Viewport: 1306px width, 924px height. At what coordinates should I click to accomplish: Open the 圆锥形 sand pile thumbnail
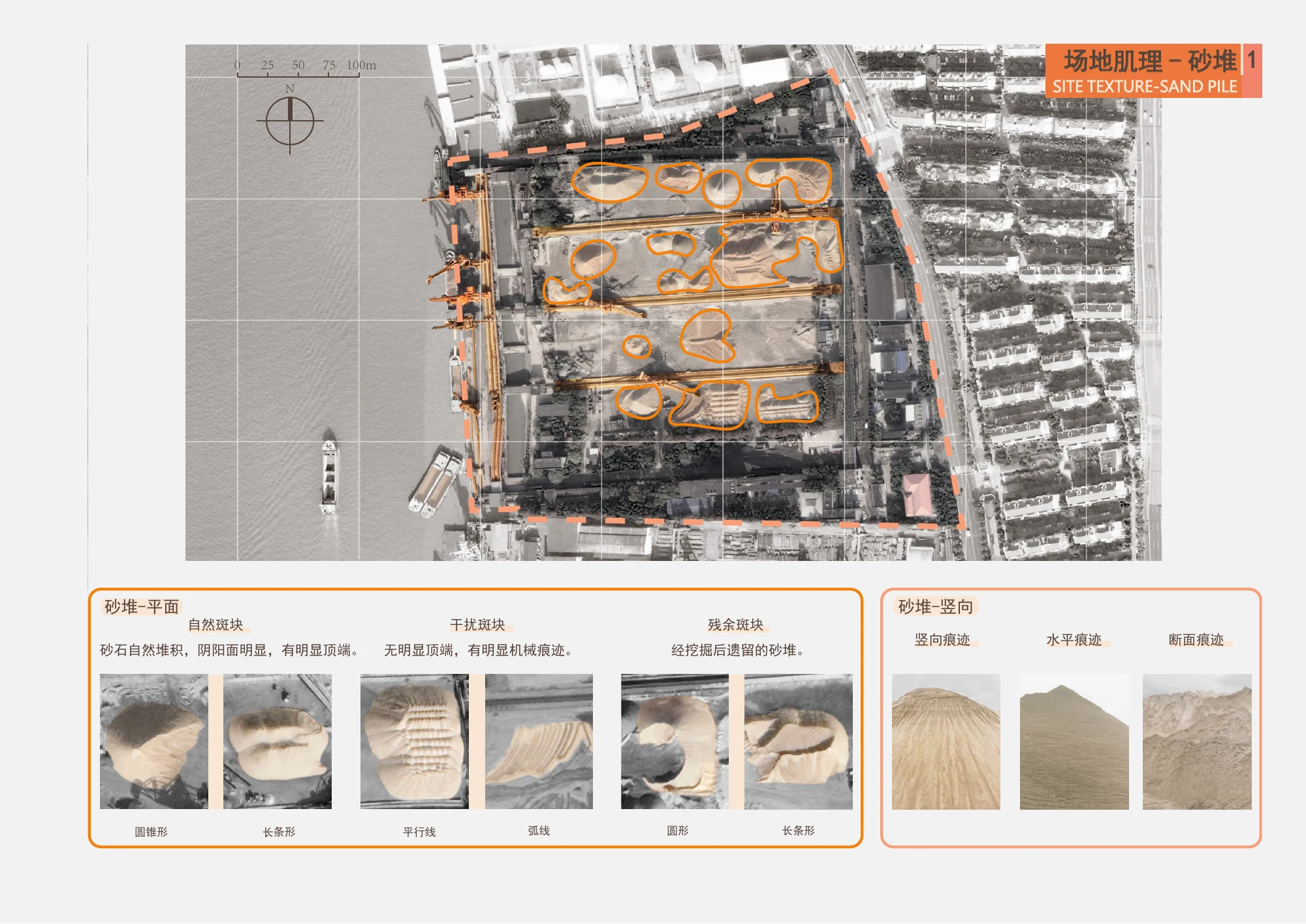click(154, 742)
